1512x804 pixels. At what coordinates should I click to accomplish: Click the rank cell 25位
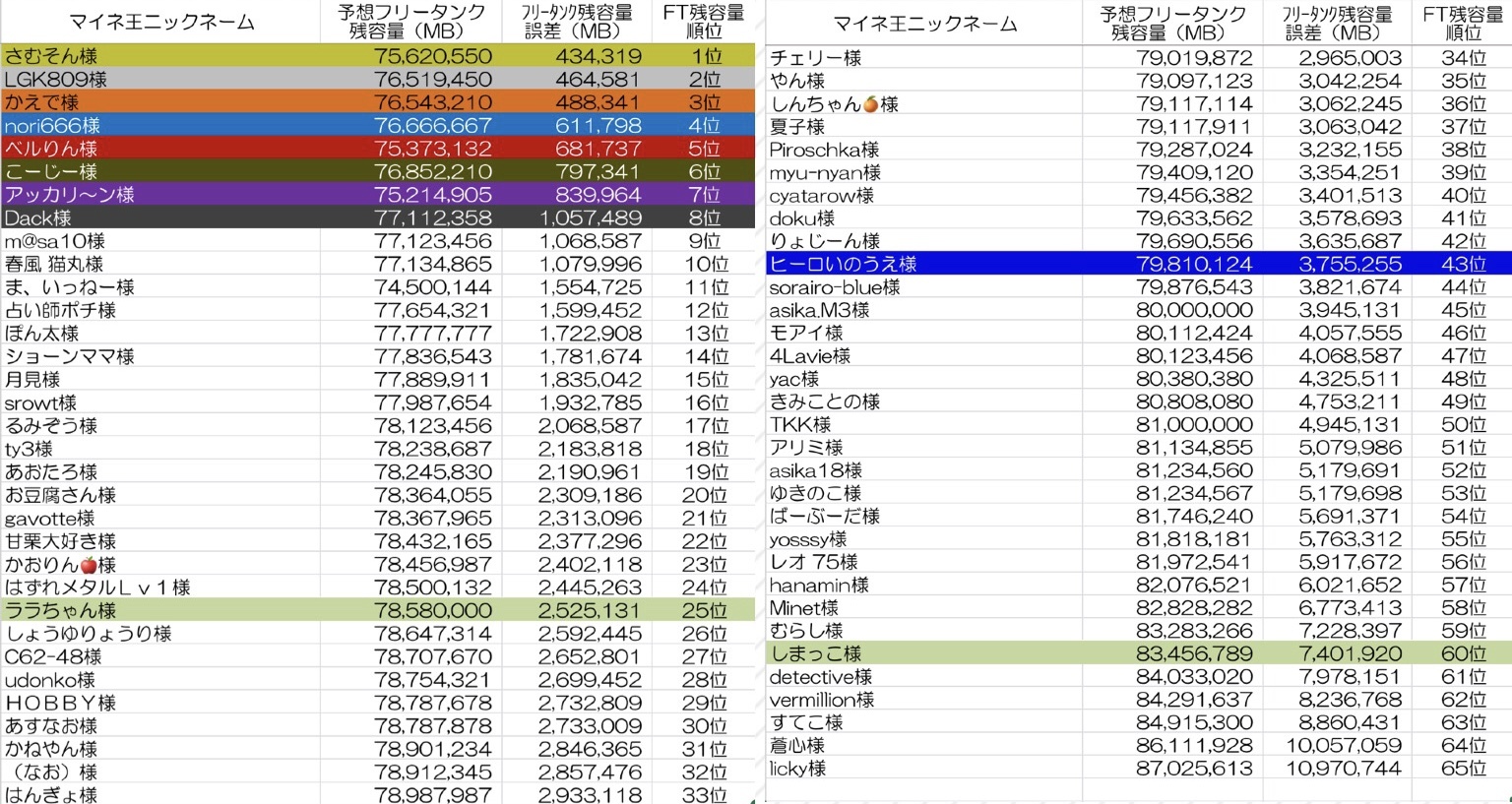tap(706, 610)
